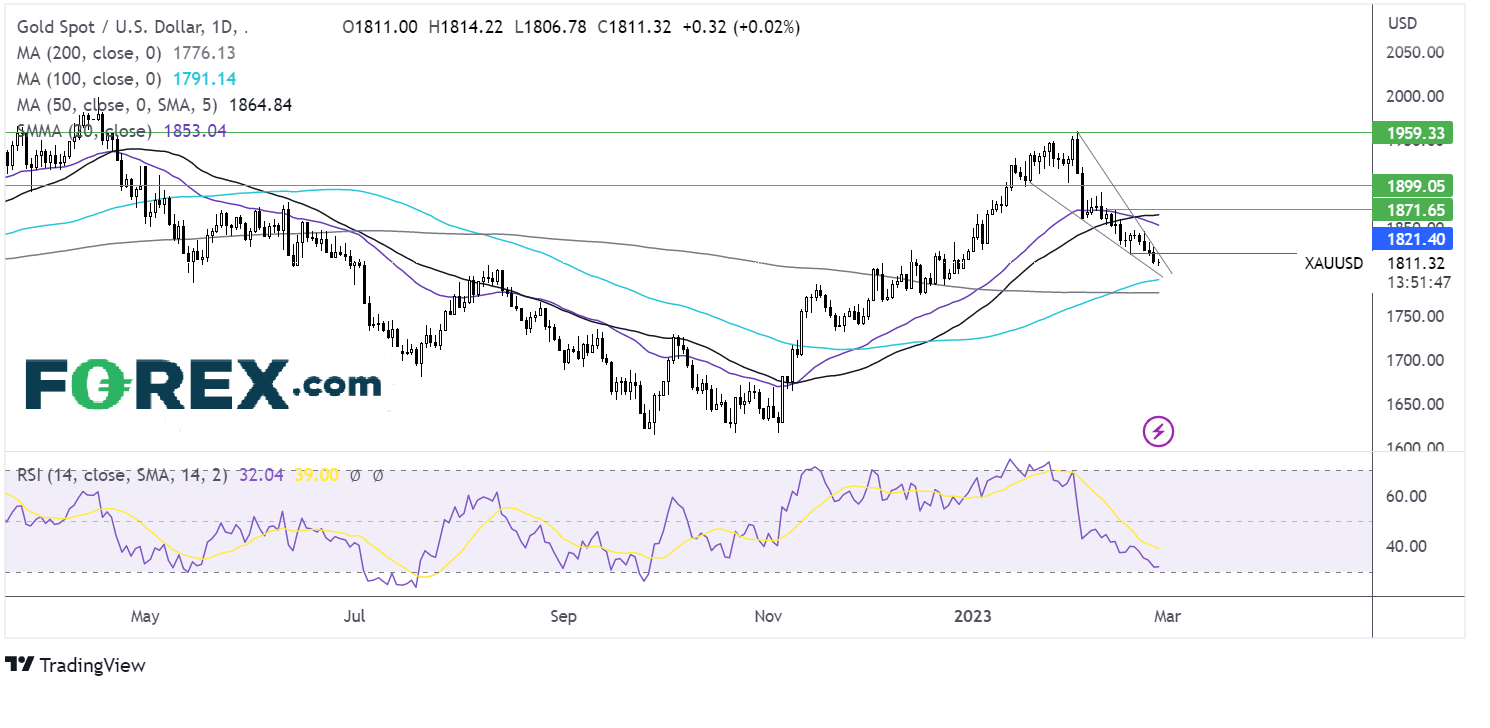Click the Sep label on time axis
This screenshot has height=728, width=1490.
pyautogui.click(x=564, y=616)
